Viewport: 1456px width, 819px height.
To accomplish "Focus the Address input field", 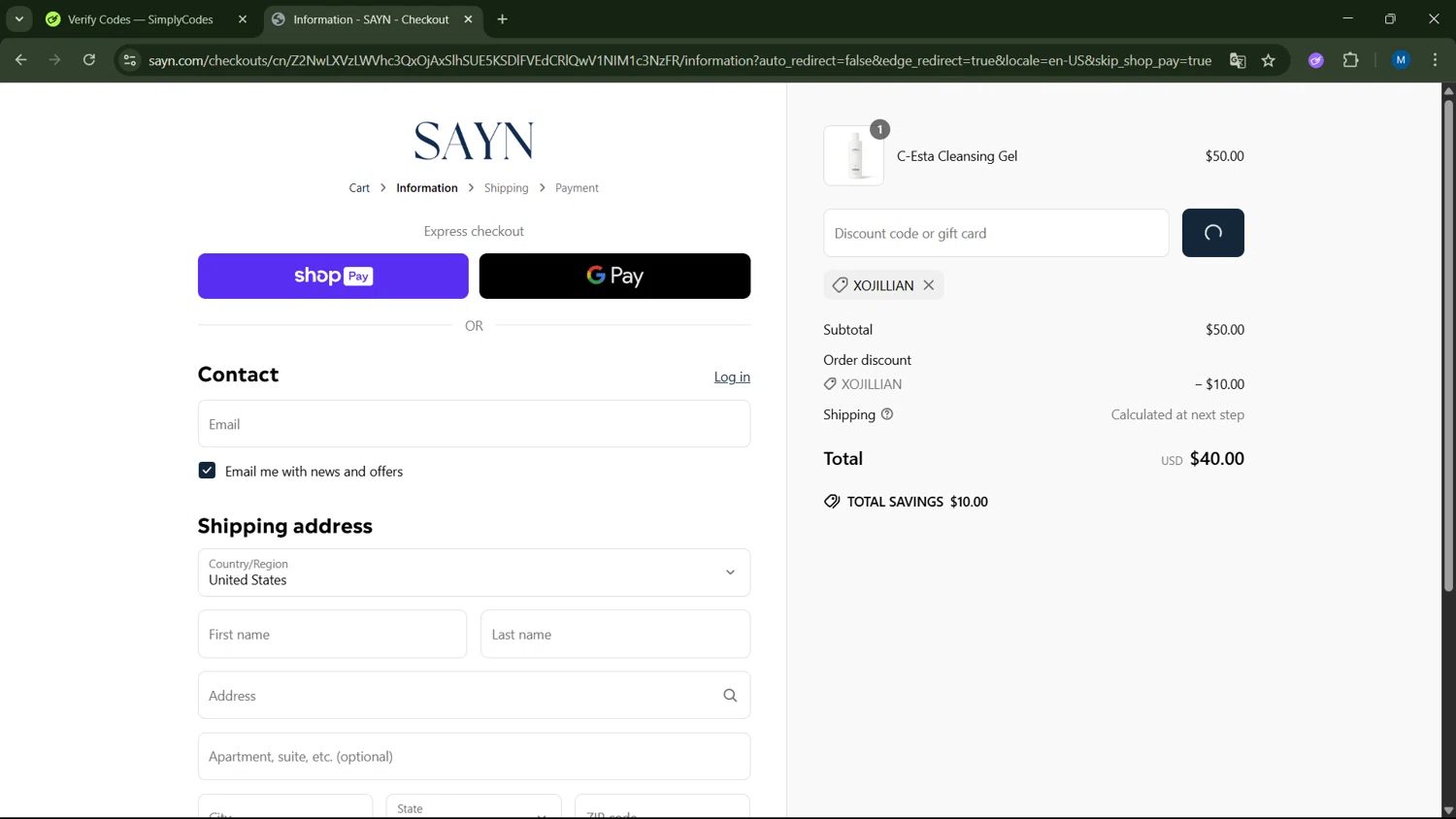I will 474,696.
